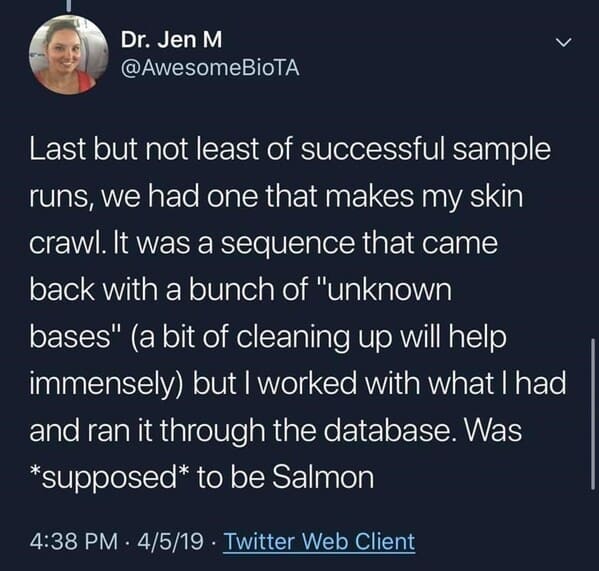Open the @AwesomeBioTA handle
Viewport: 599px width, 571px height.
[x=210, y=68]
